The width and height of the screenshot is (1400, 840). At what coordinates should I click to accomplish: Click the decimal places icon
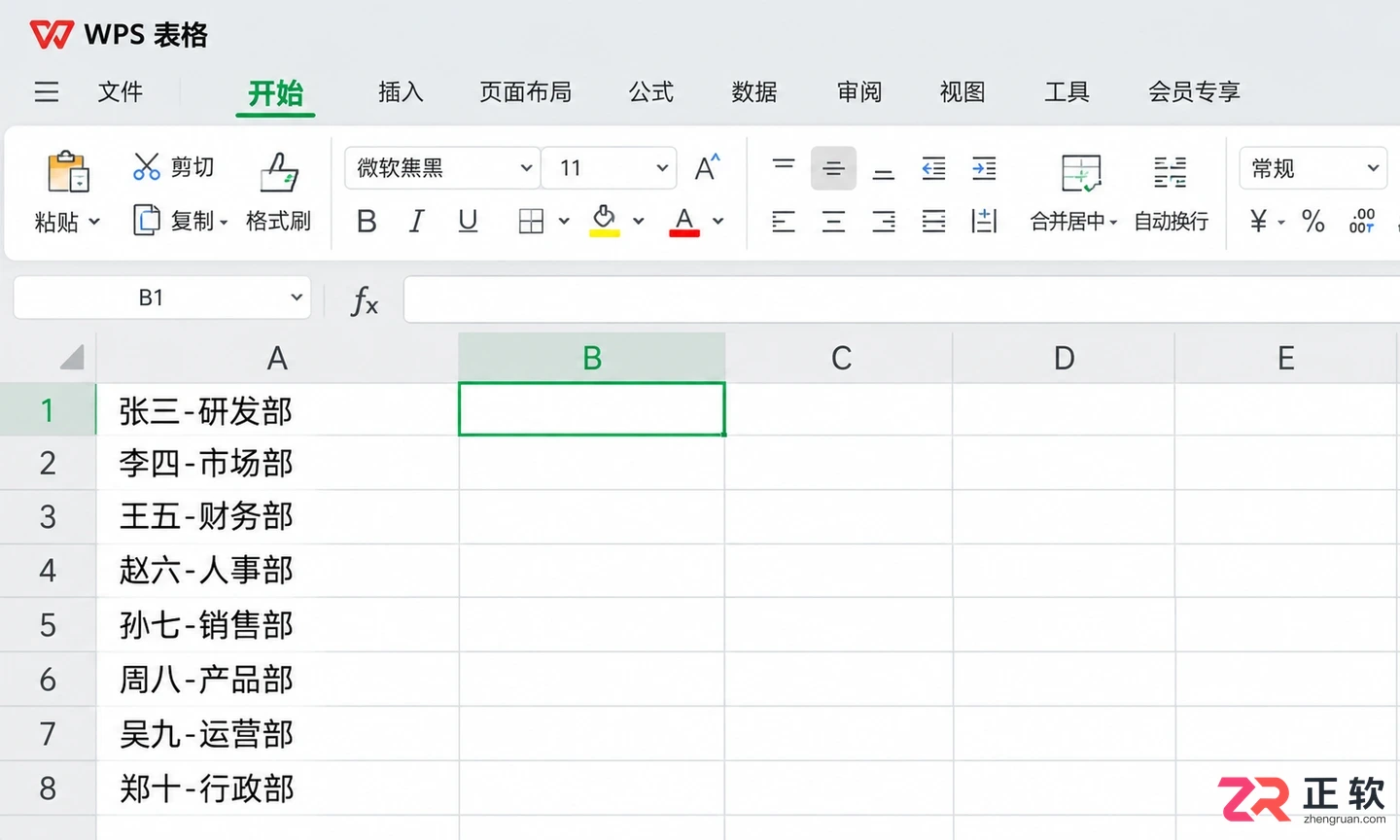[1361, 222]
